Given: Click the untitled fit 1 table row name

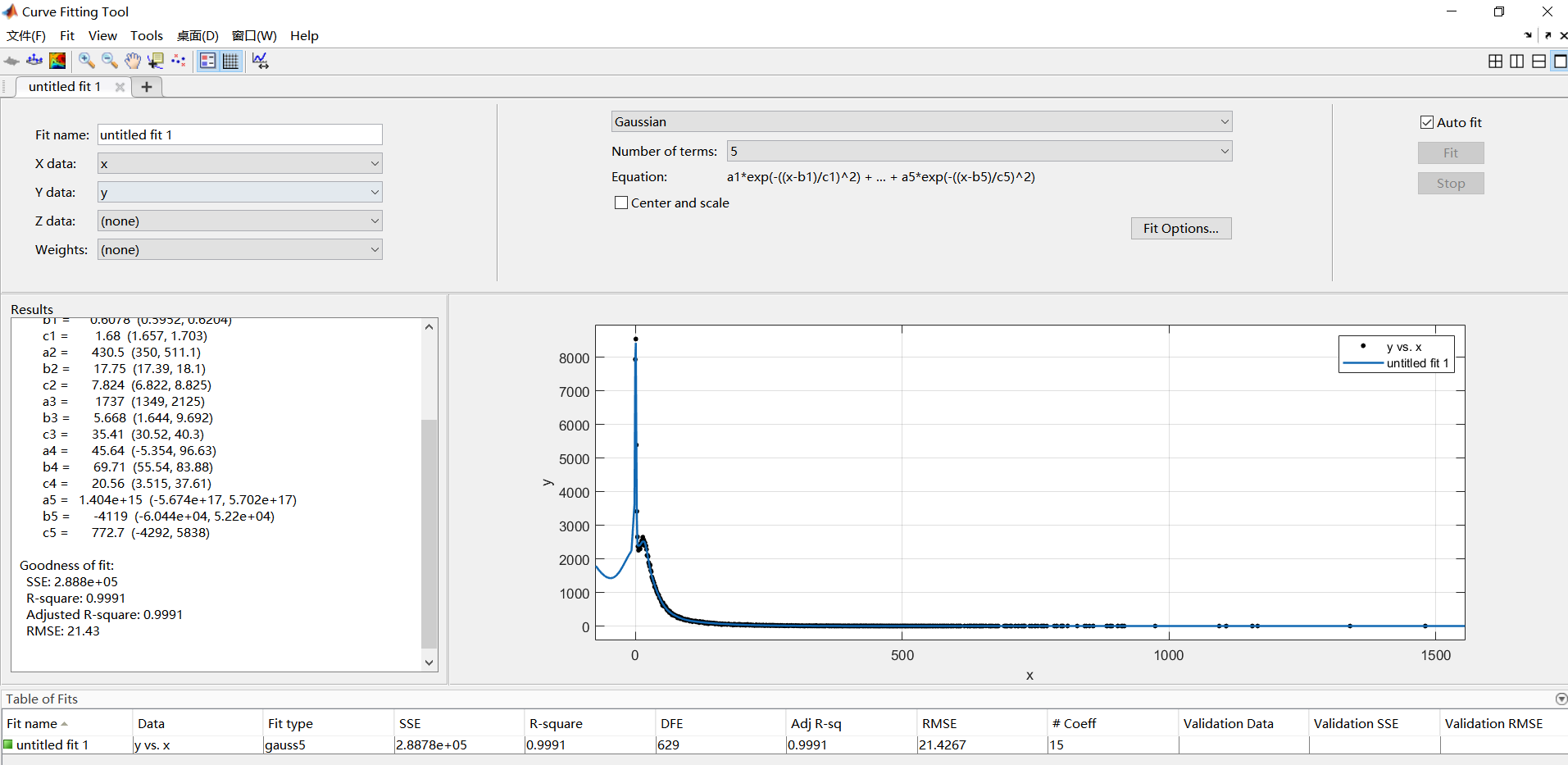Looking at the screenshot, I should click(x=52, y=745).
